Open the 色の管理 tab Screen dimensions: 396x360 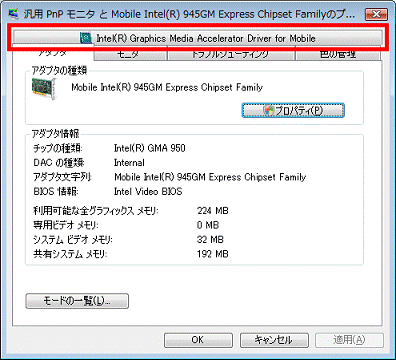338,54
